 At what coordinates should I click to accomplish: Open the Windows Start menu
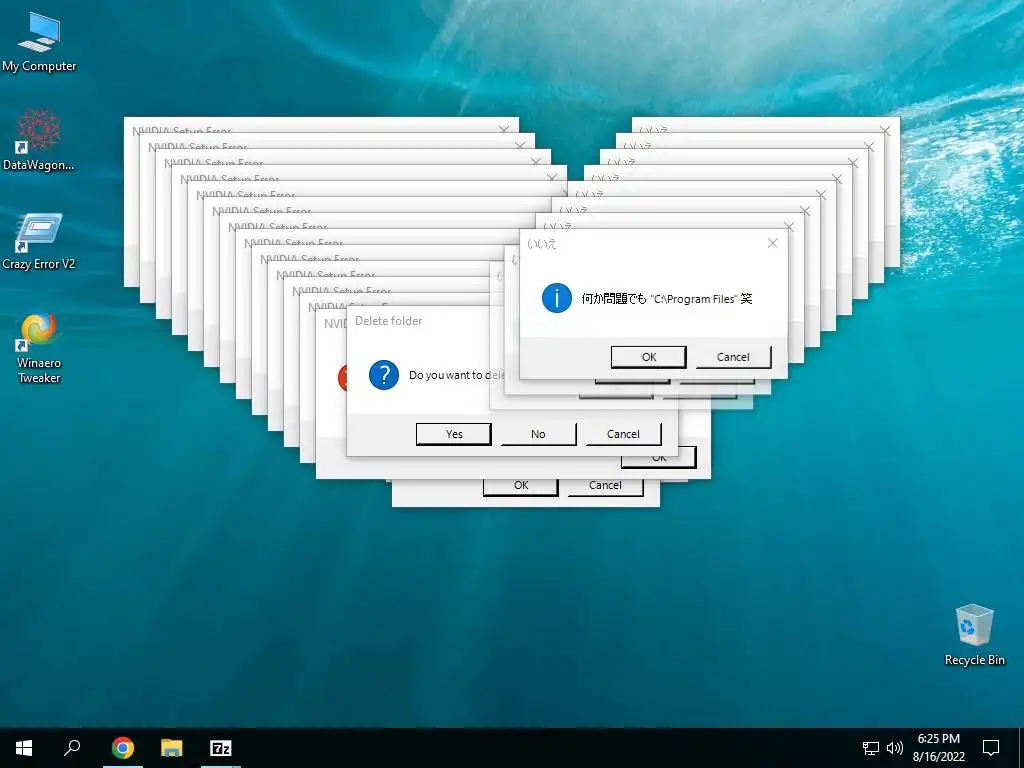(24, 748)
